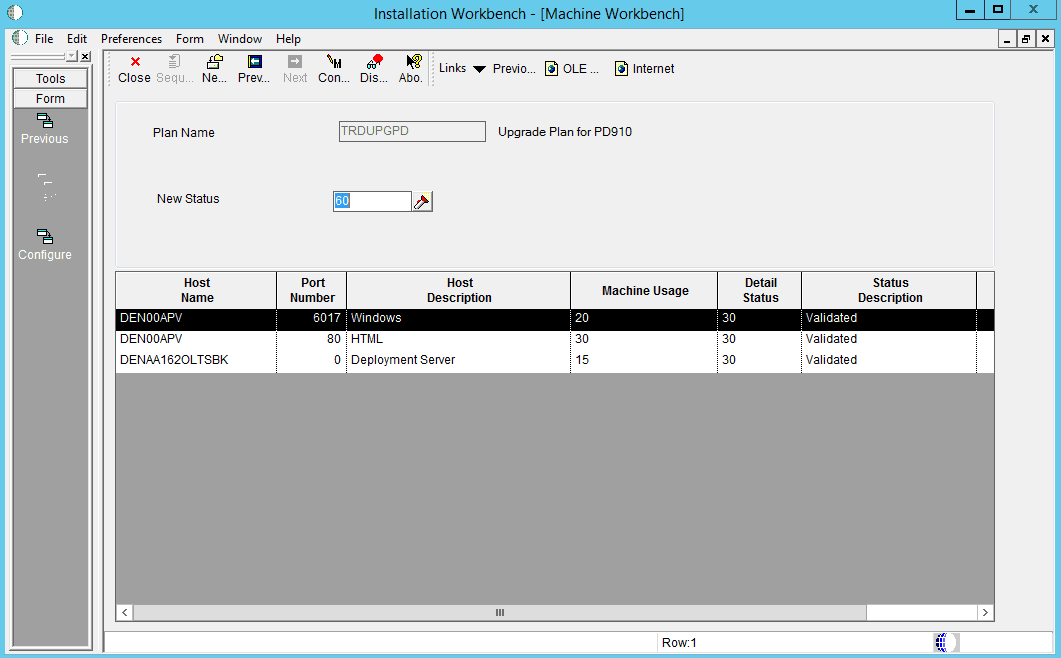The image size is (1061, 658).
Task: Collapse the Form section in left panel
Action: pos(50,99)
